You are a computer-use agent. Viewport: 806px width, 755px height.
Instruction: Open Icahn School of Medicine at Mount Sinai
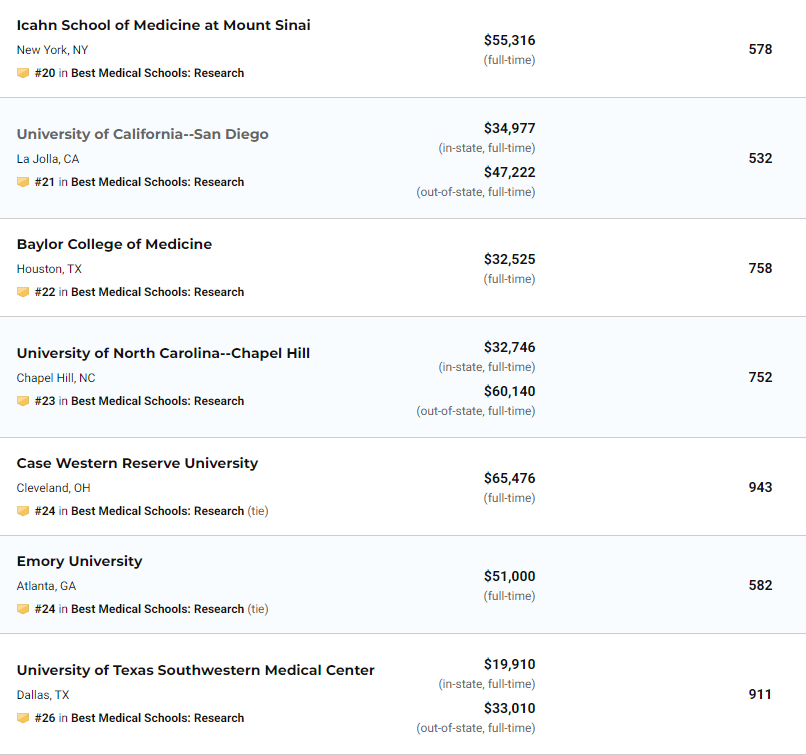coord(163,25)
